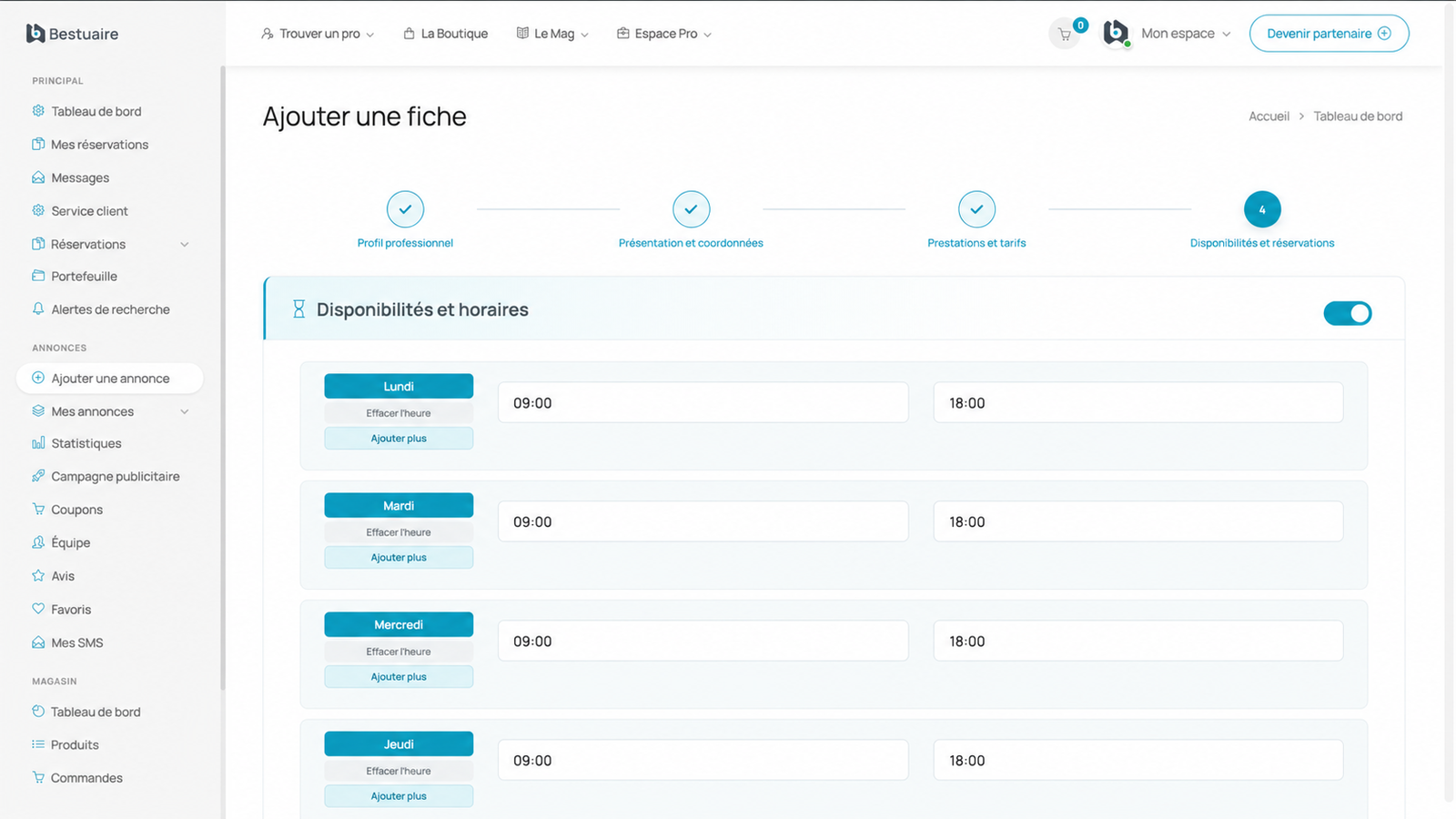Click the Campagne publicitaire rocket icon
This screenshot has width=1456, height=819.
38,476
